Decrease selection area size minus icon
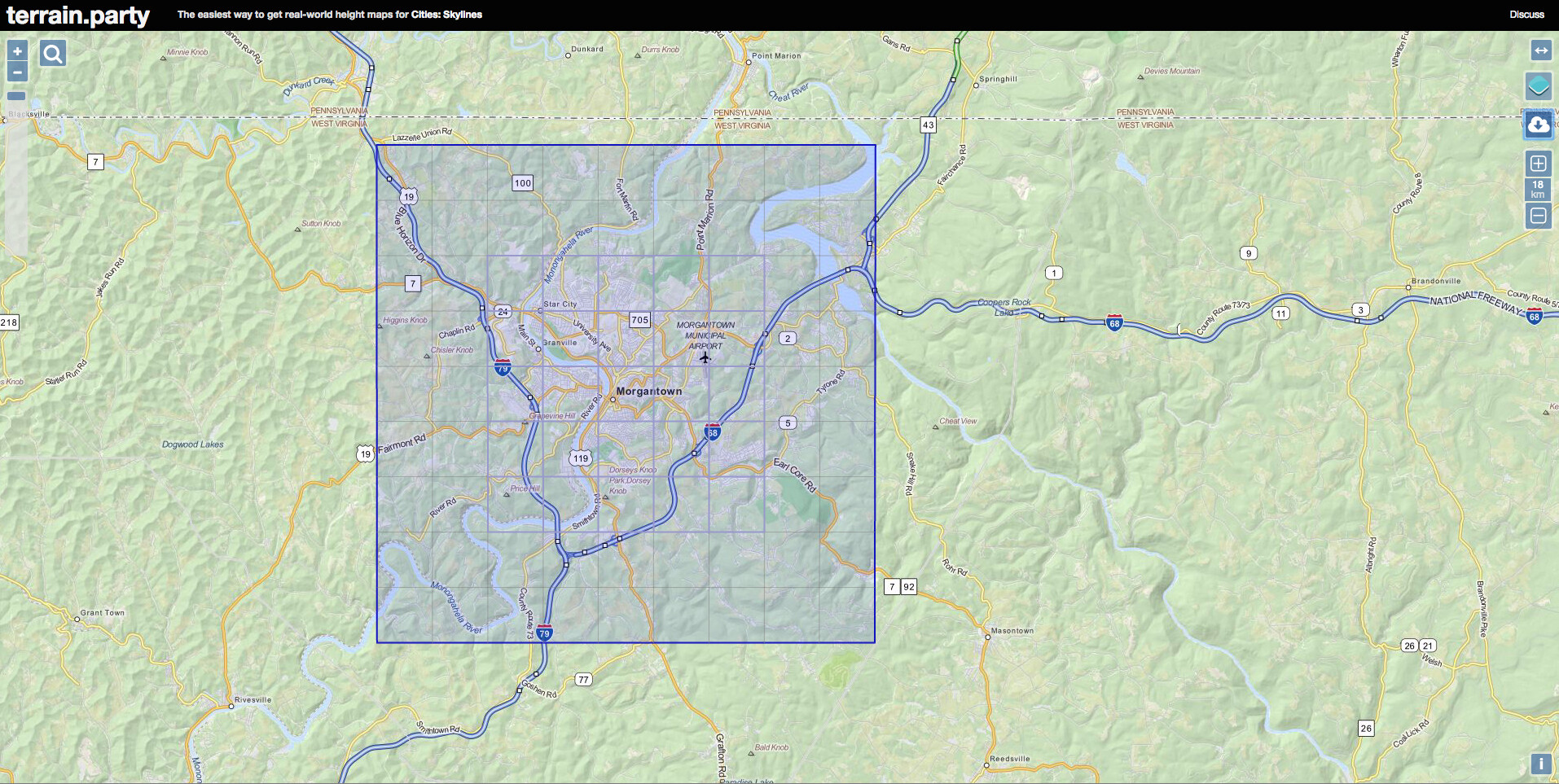This screenshot has height=784, width=1559. point(1538,216)
